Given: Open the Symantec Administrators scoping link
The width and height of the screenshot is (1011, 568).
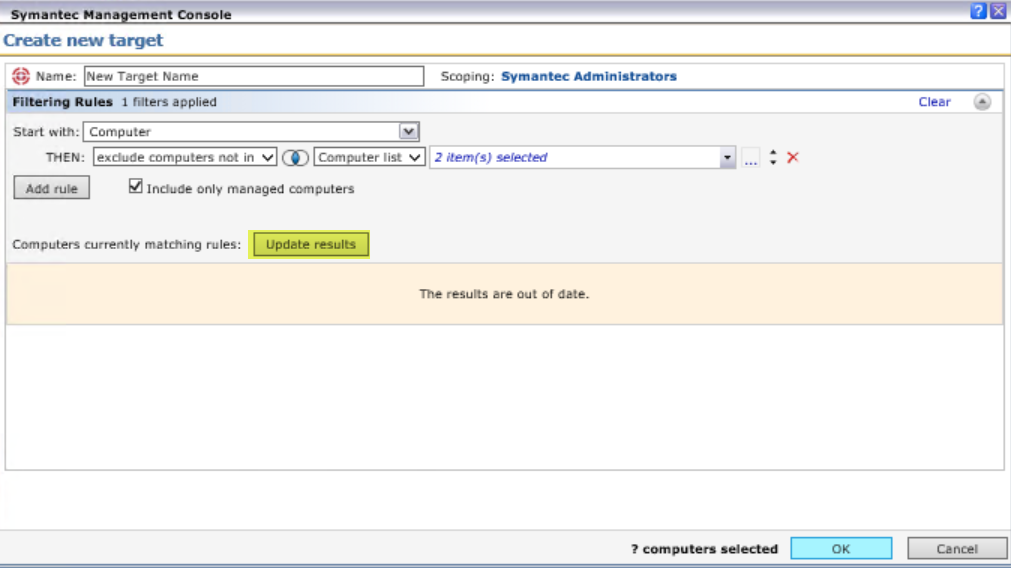Looking at the screenshot, I should click(589, 76).
